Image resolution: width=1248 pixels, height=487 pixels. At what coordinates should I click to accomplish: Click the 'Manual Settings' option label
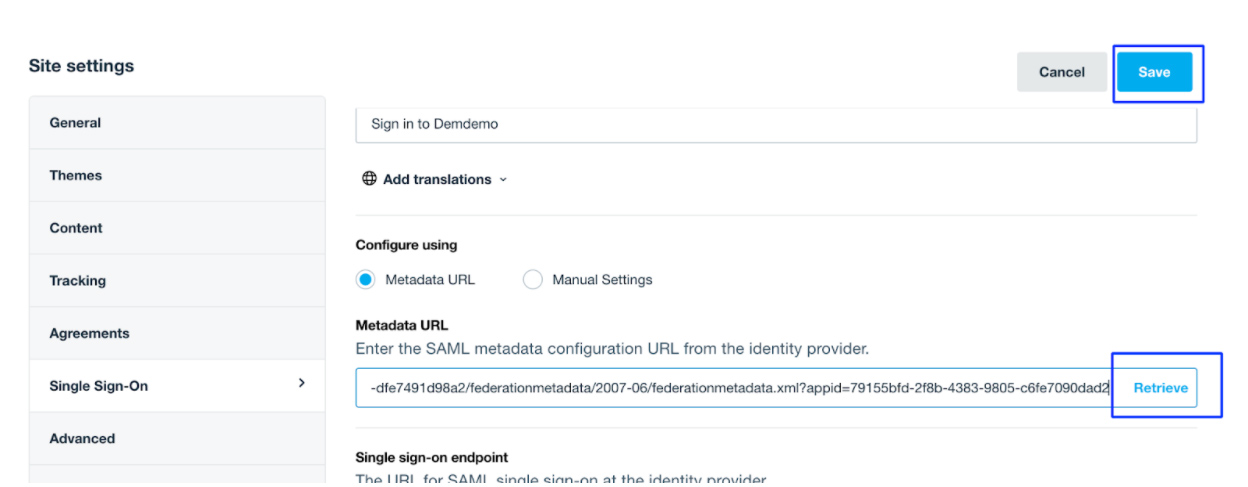click(x=602, y=280)
